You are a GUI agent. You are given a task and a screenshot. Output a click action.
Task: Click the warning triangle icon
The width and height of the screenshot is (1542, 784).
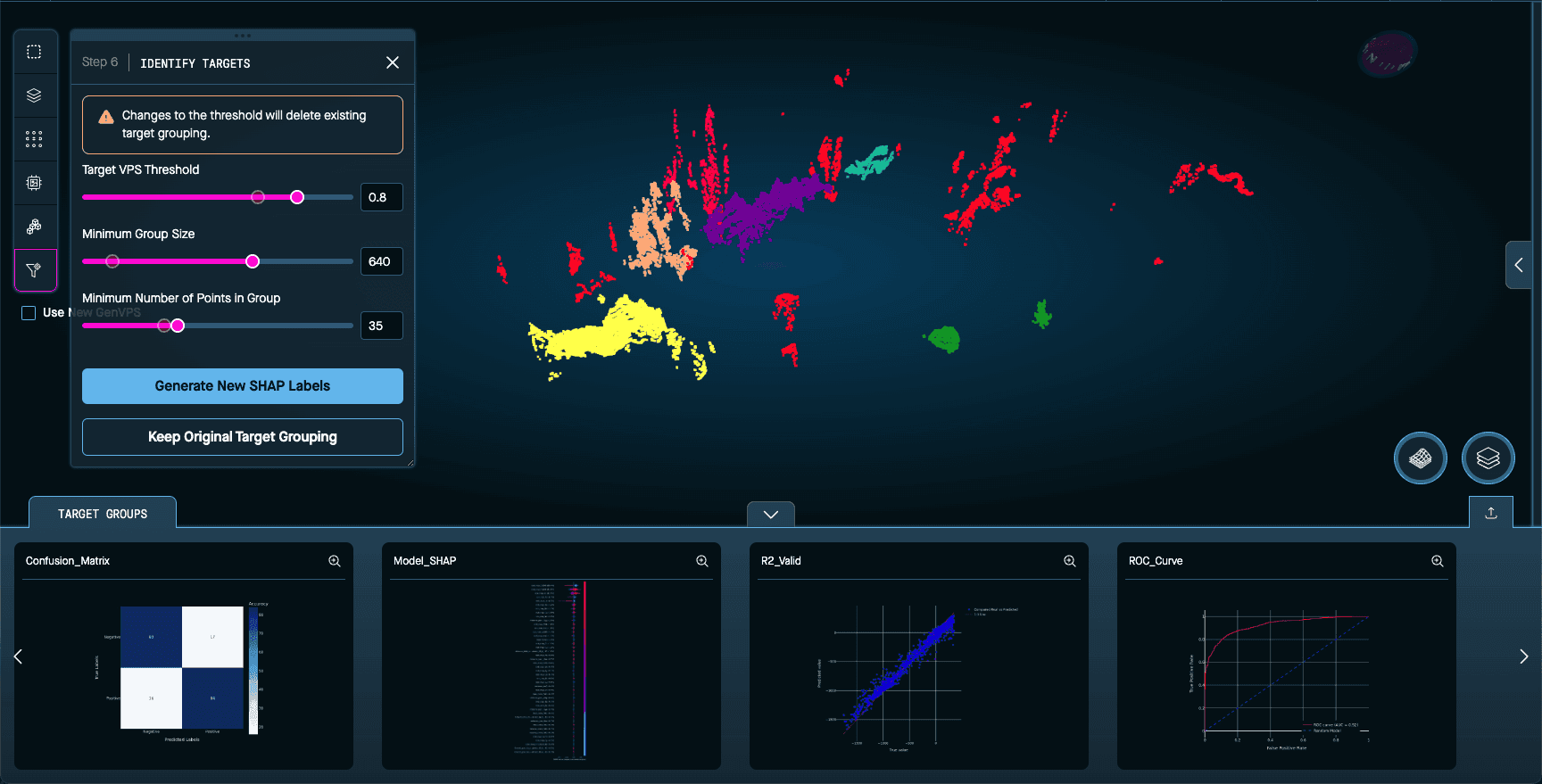tap(106, 117)
